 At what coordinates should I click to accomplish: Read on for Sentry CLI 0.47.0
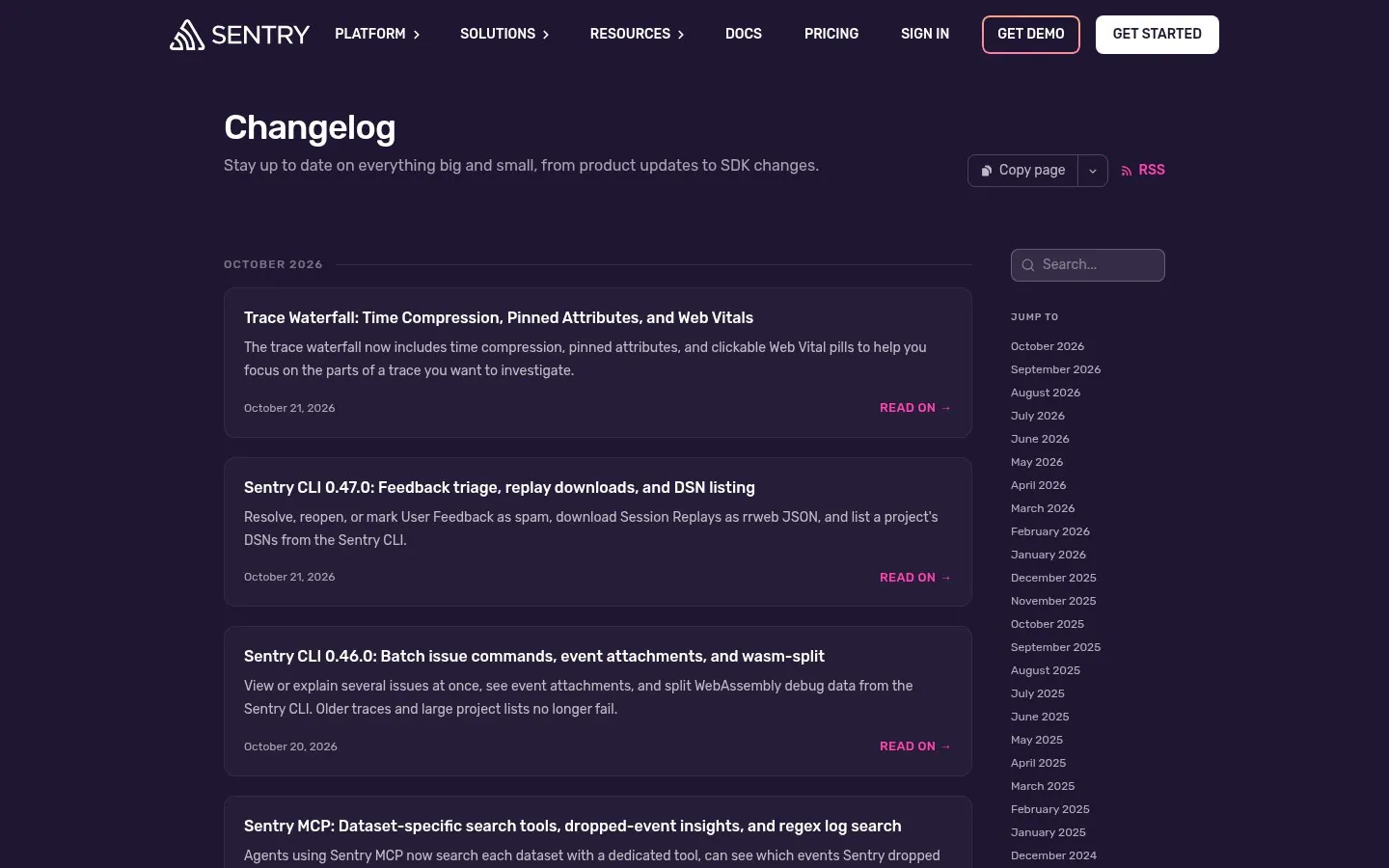point(915,578)
